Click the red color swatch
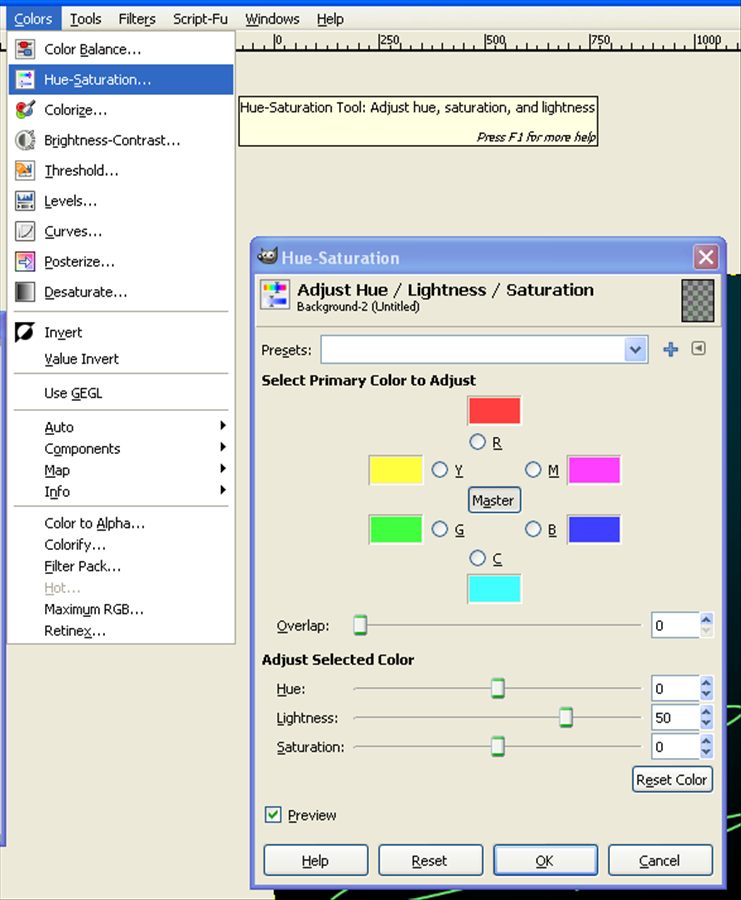741x900 pixels. 494,410
